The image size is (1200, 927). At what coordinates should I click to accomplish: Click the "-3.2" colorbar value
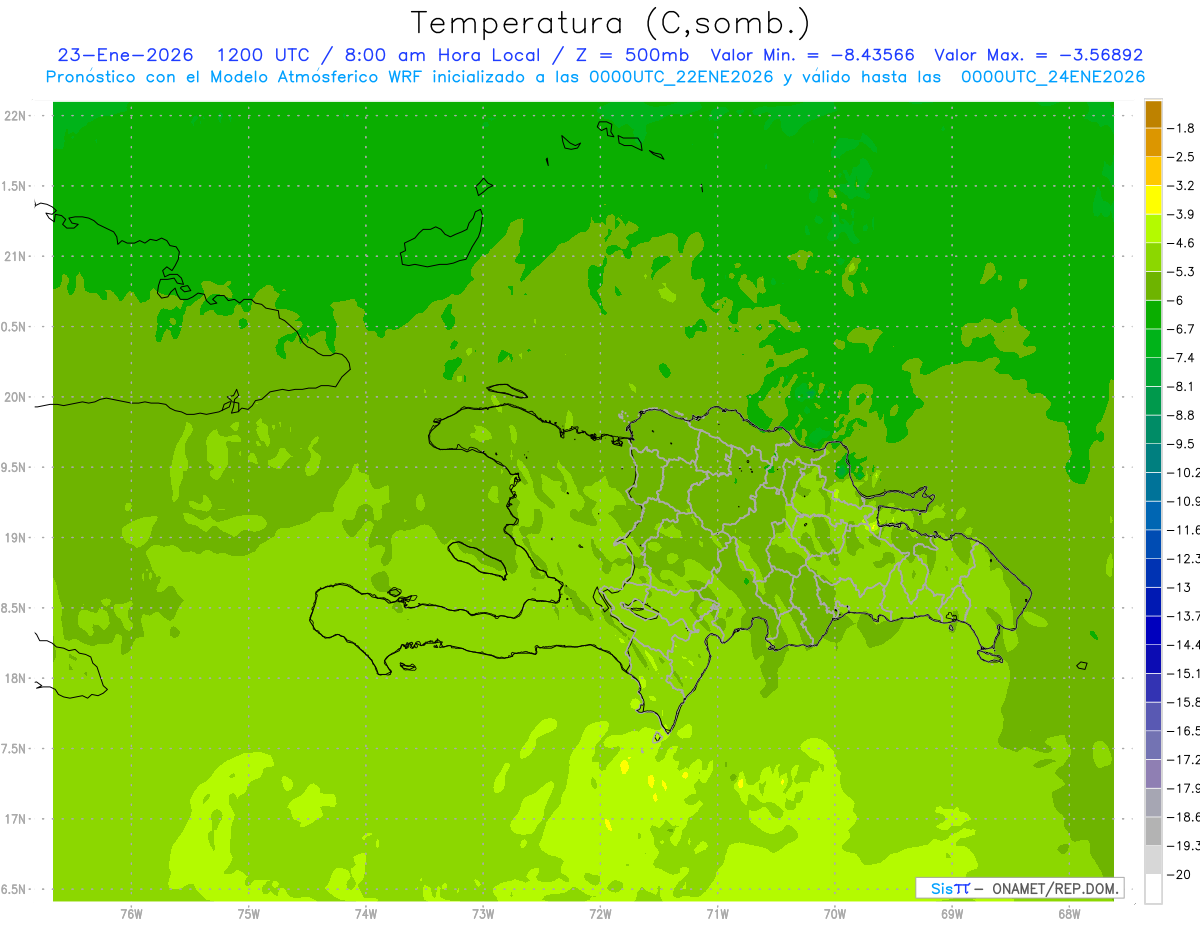pos(1181,186)
